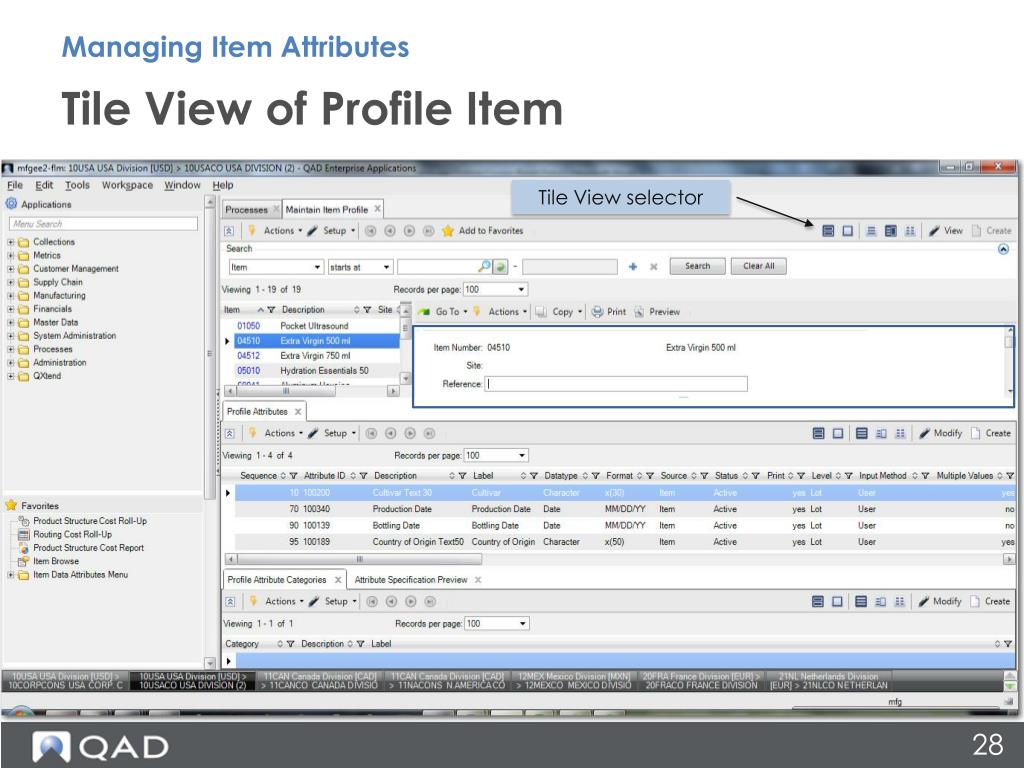Open Records per page dropdown for item list

521,289
